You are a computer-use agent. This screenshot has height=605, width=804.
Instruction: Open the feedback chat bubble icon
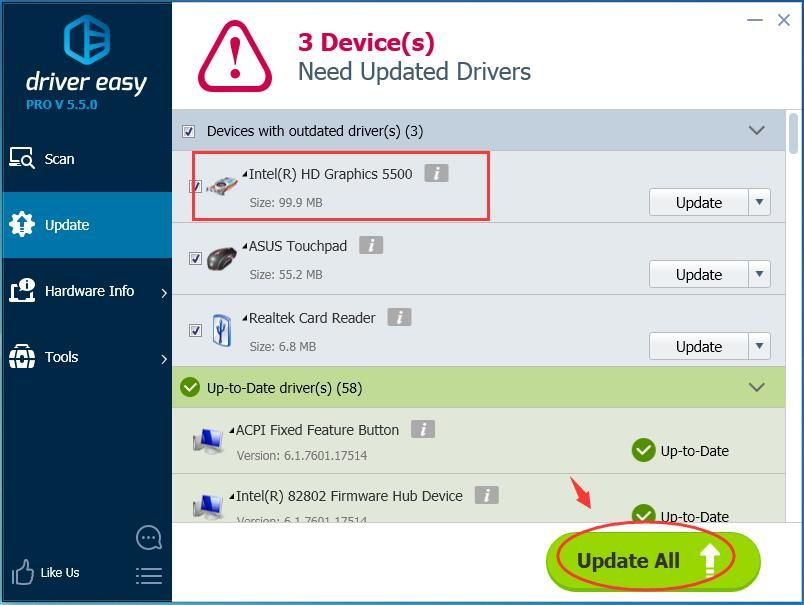[148, 538]
